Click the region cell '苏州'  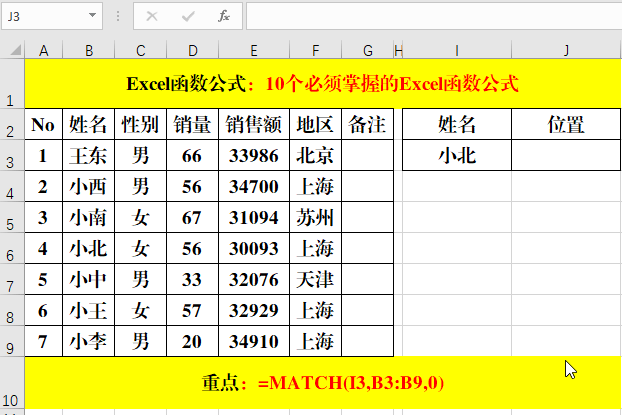click(x=315, y=217)
